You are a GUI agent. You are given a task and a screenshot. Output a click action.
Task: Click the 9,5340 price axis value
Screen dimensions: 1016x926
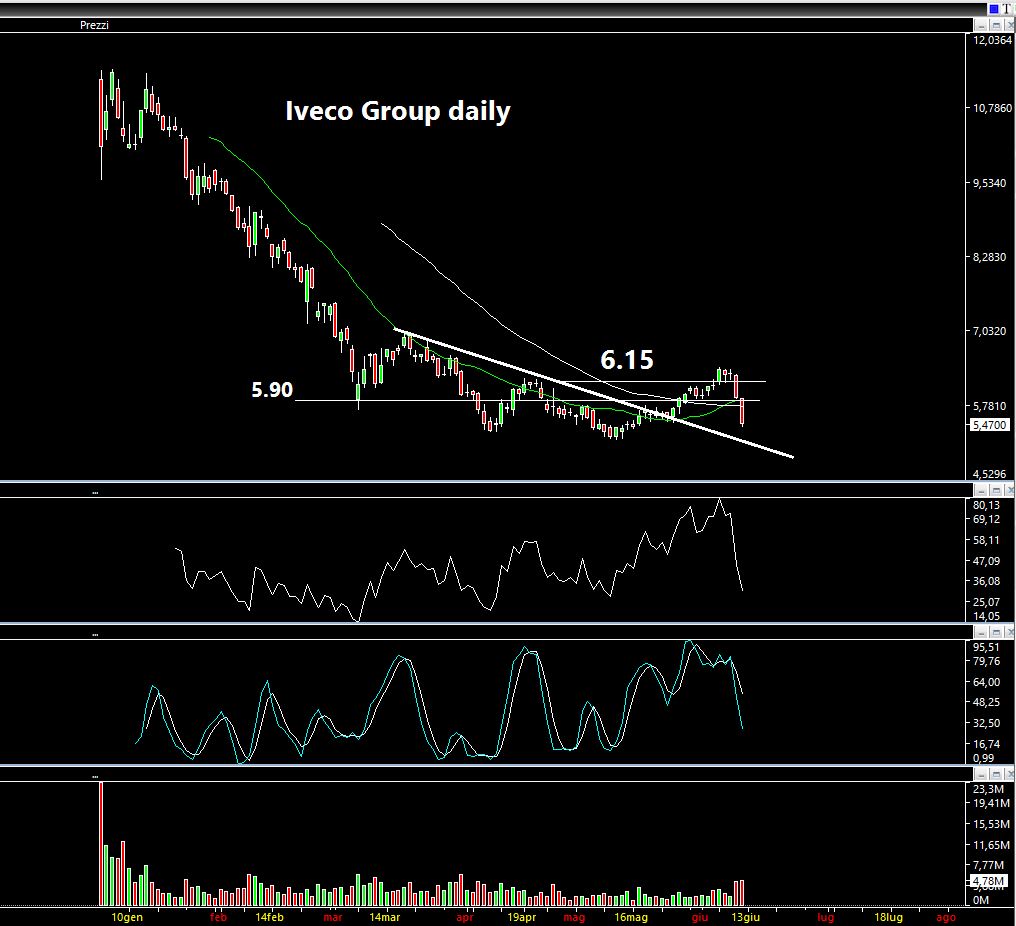pyautogui.click(x=989, y=183)
